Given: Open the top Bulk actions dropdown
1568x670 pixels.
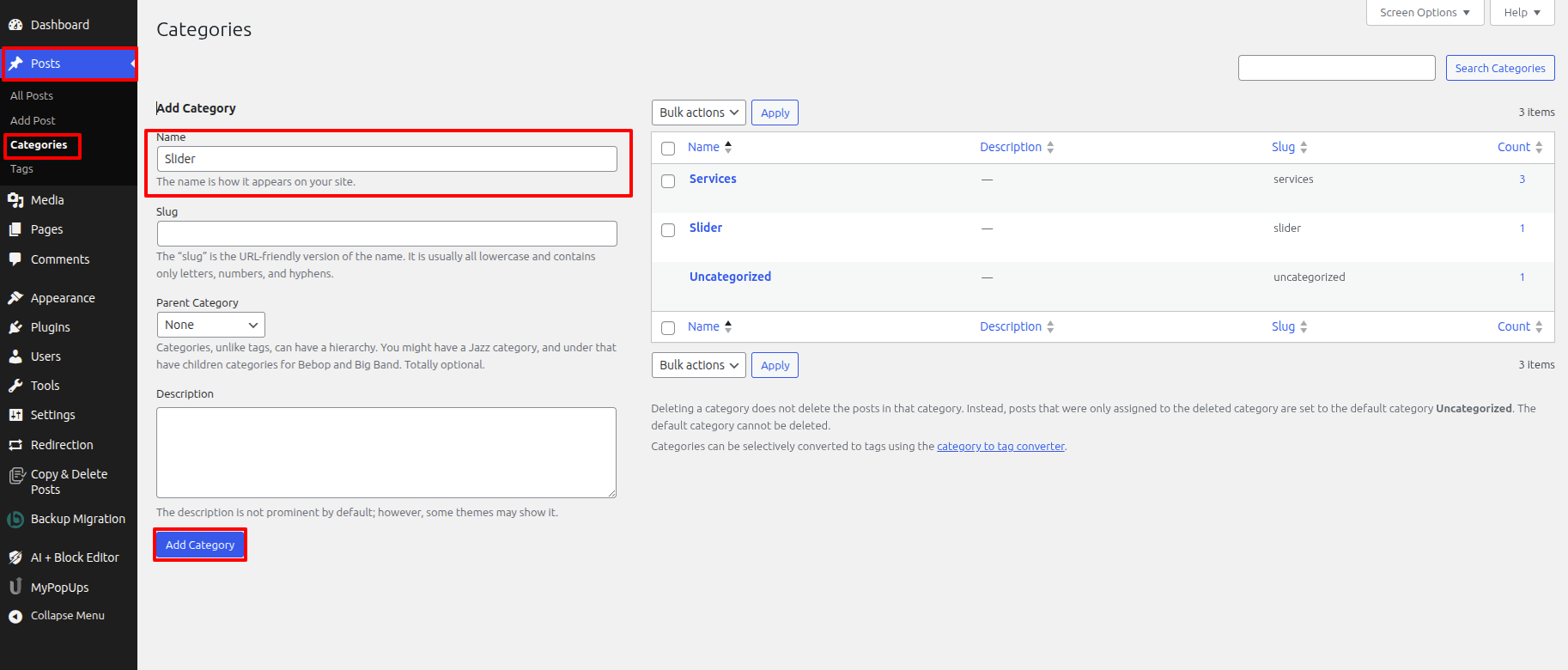Looking at the screenshot, I should [x=698, y=113].
